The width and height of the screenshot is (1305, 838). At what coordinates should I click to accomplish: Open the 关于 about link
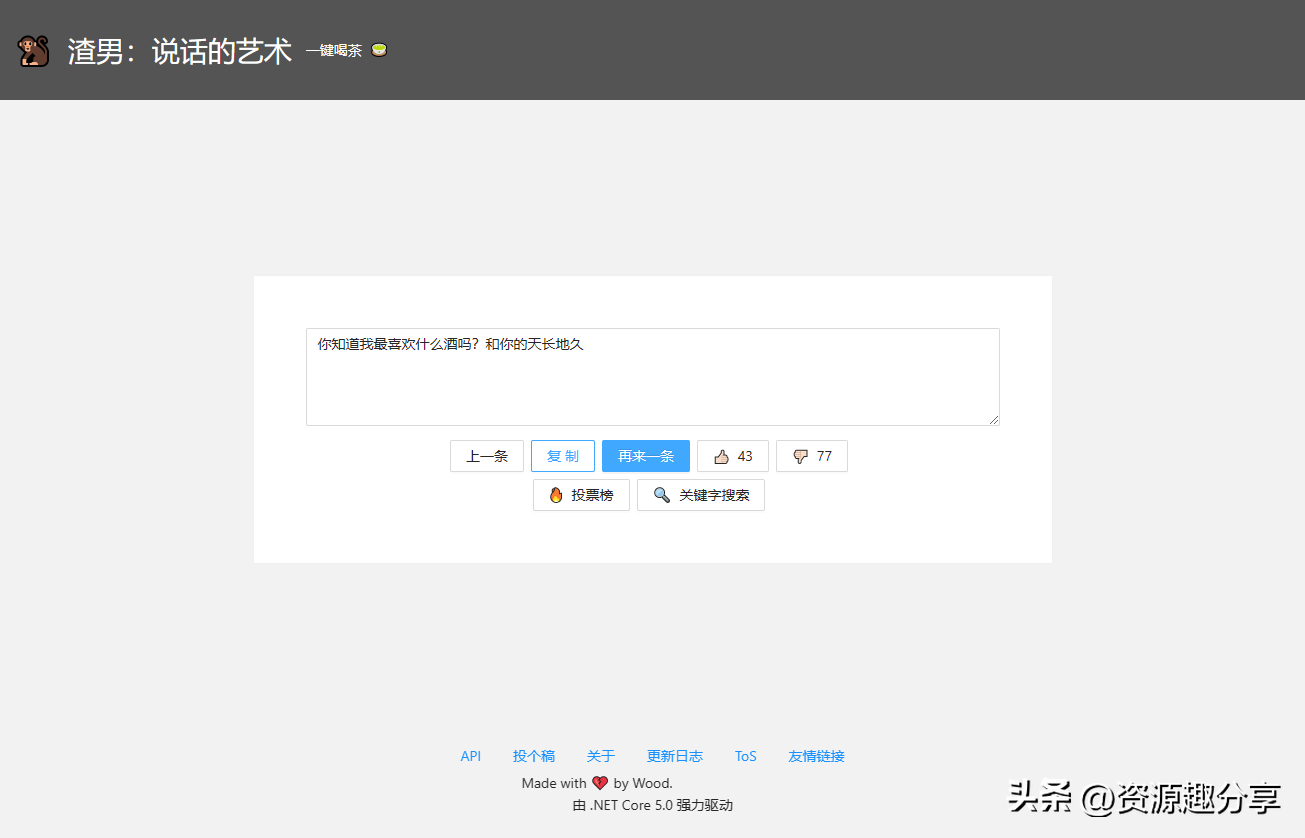point(601,756)
